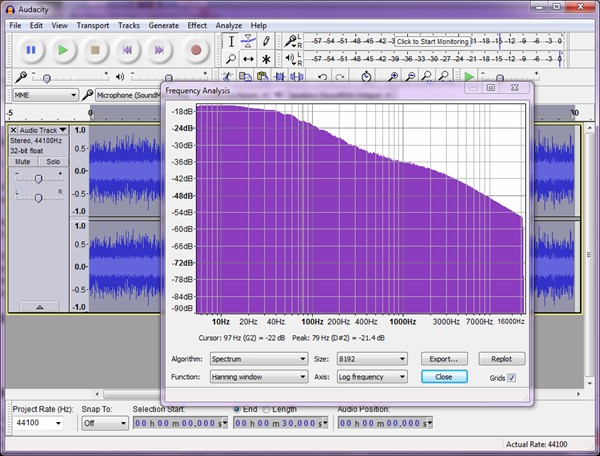Select the Zoom magnifier tool
Screen dimensions: 600x456
coord(231,59)
